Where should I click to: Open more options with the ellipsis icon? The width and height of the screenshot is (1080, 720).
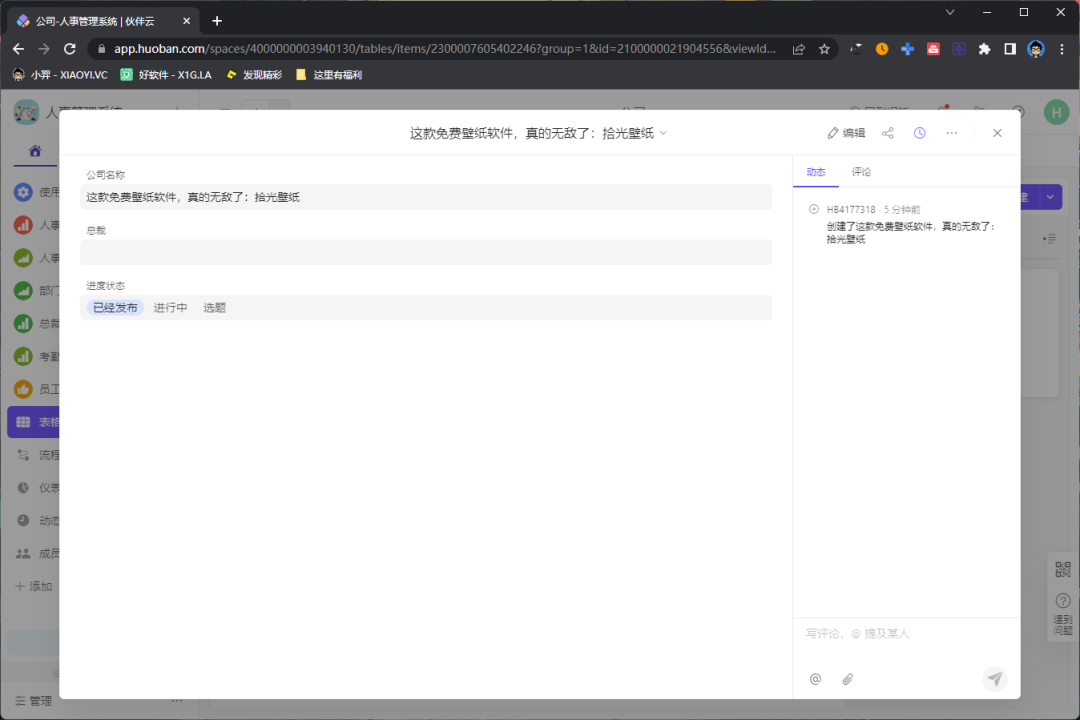951,132
